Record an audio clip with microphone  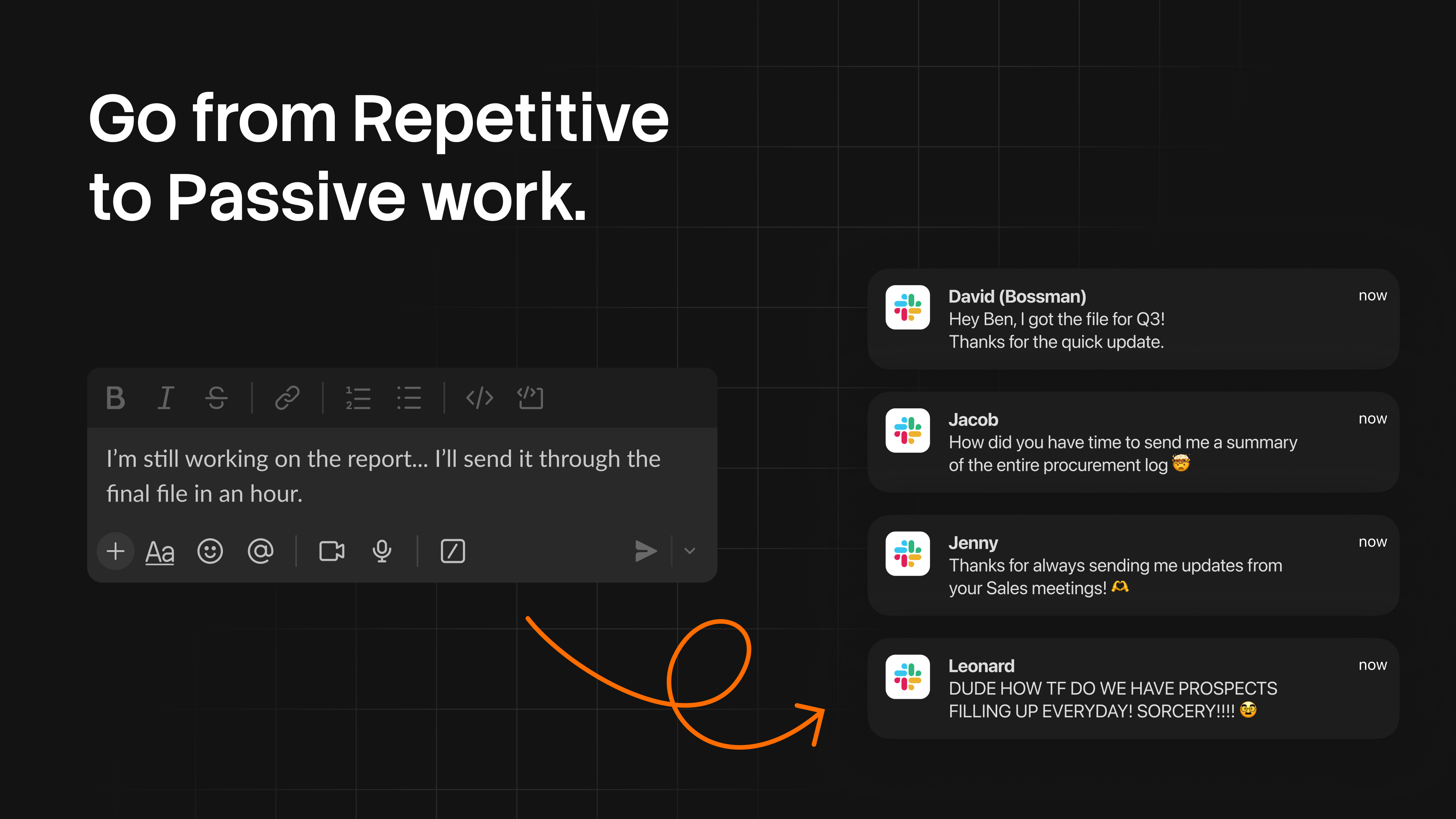(x=382, y=551)
